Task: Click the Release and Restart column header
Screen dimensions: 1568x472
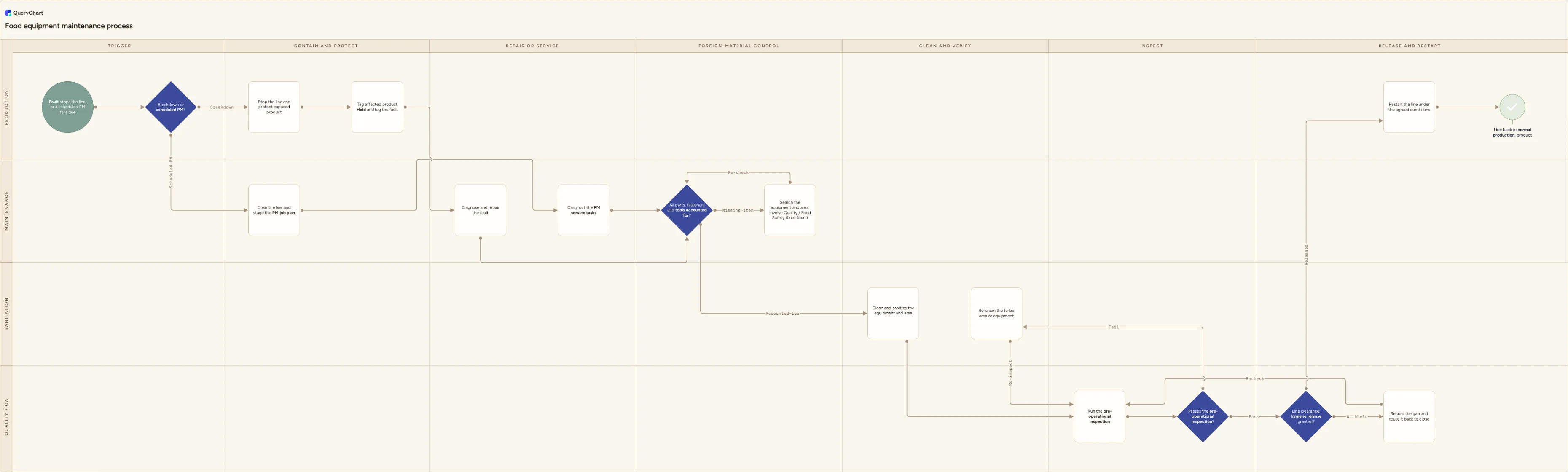Action: click(1410, 46)
